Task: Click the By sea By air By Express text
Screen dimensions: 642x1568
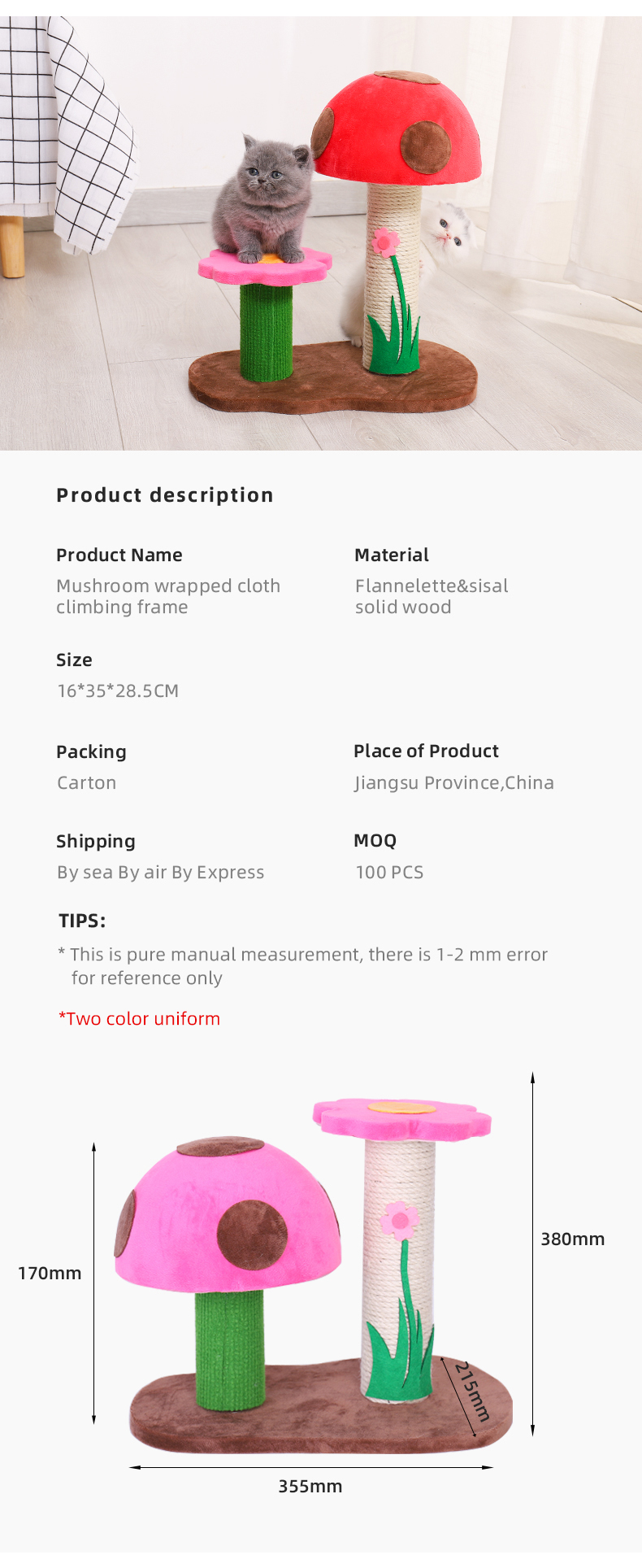Action: point(161,872)
